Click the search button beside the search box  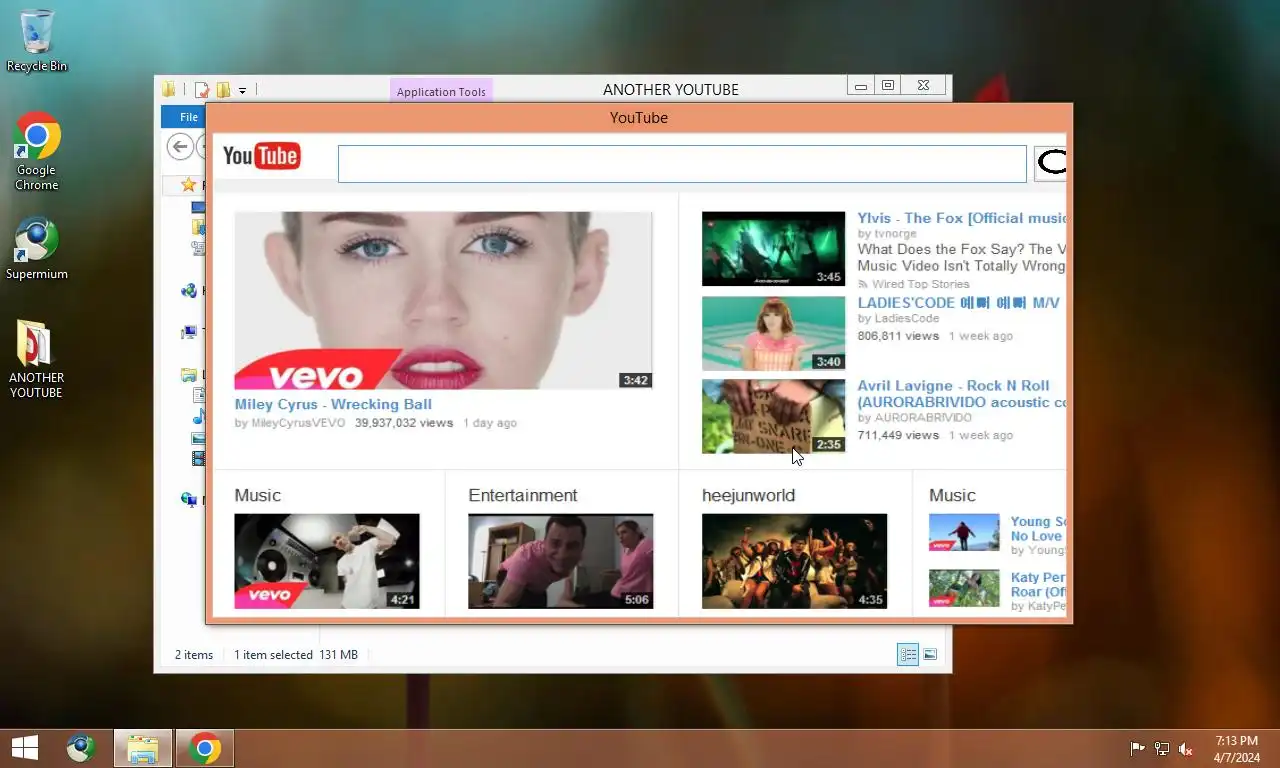[1050, 162]
